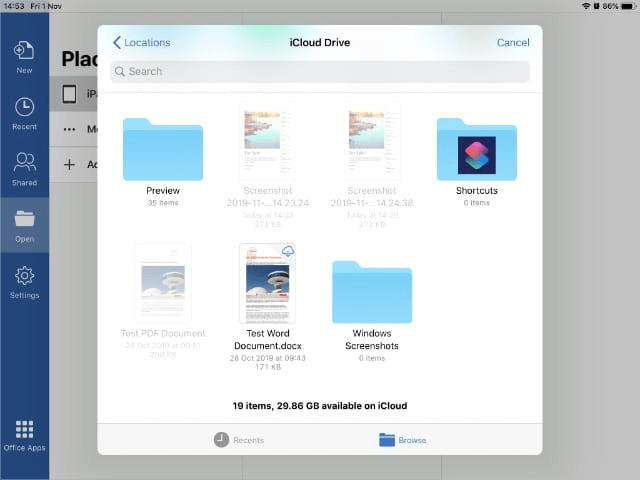Switch to the Browse tab
Viewport: 640px width, 480px height.
402,440
